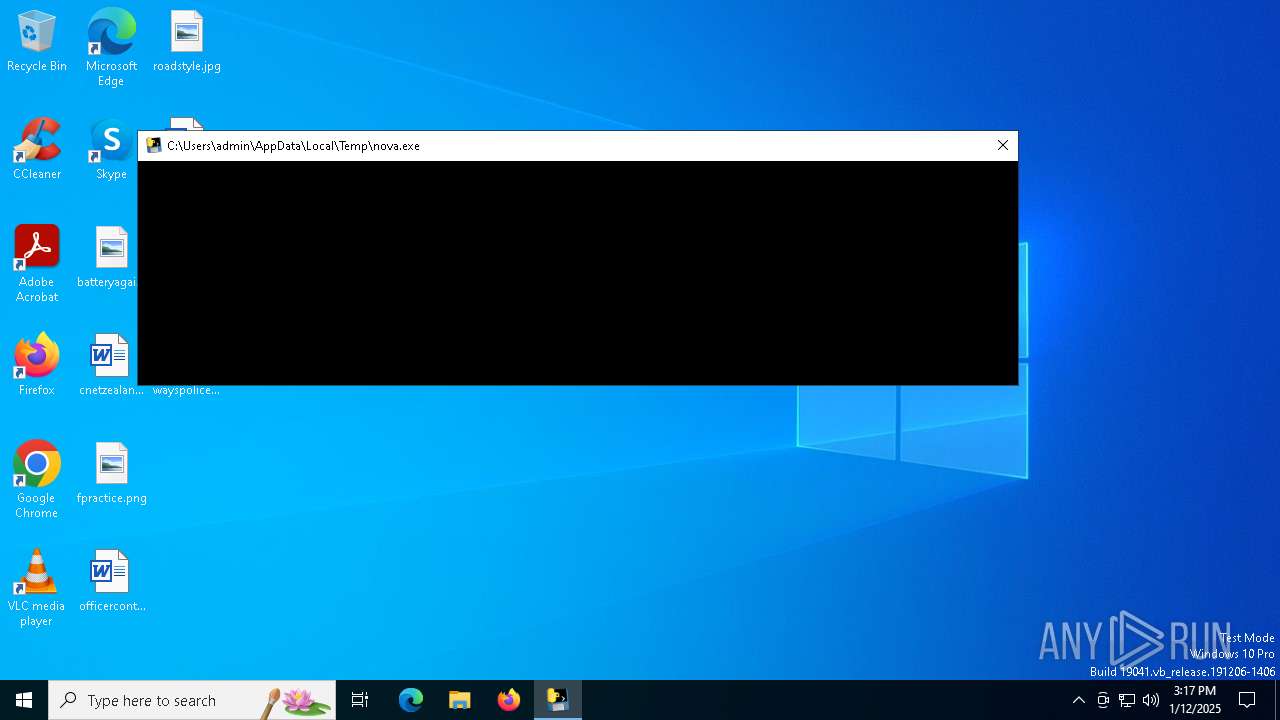This screenshot has width=1280, height=720.
Task: Click the nova.exe title path text
Action: point(293,146)
